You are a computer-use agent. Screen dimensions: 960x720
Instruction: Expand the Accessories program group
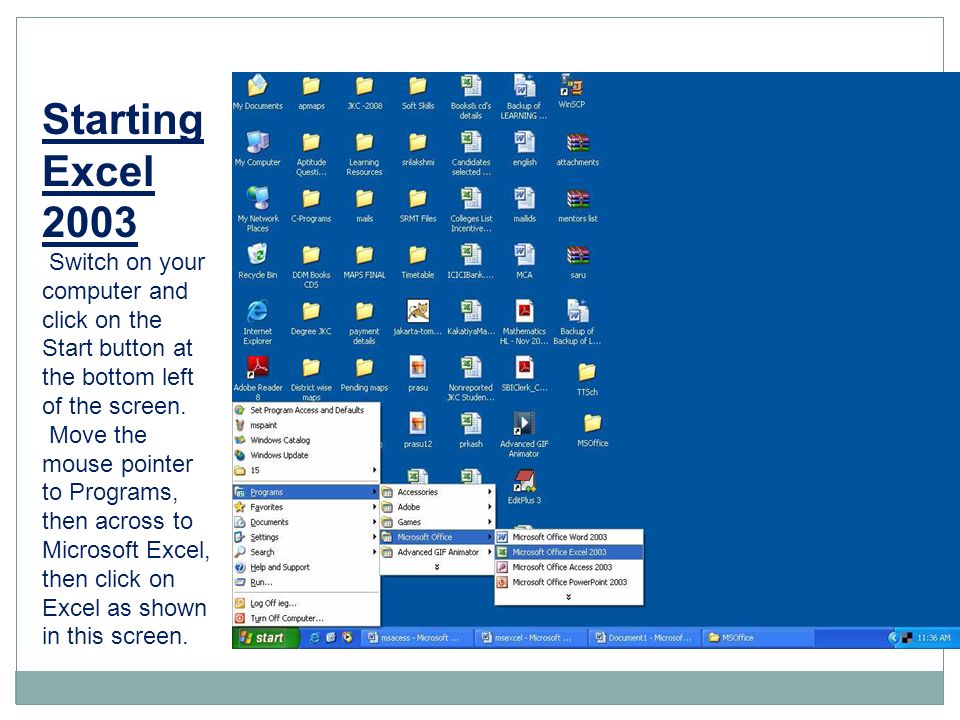(x=437, y=492)
